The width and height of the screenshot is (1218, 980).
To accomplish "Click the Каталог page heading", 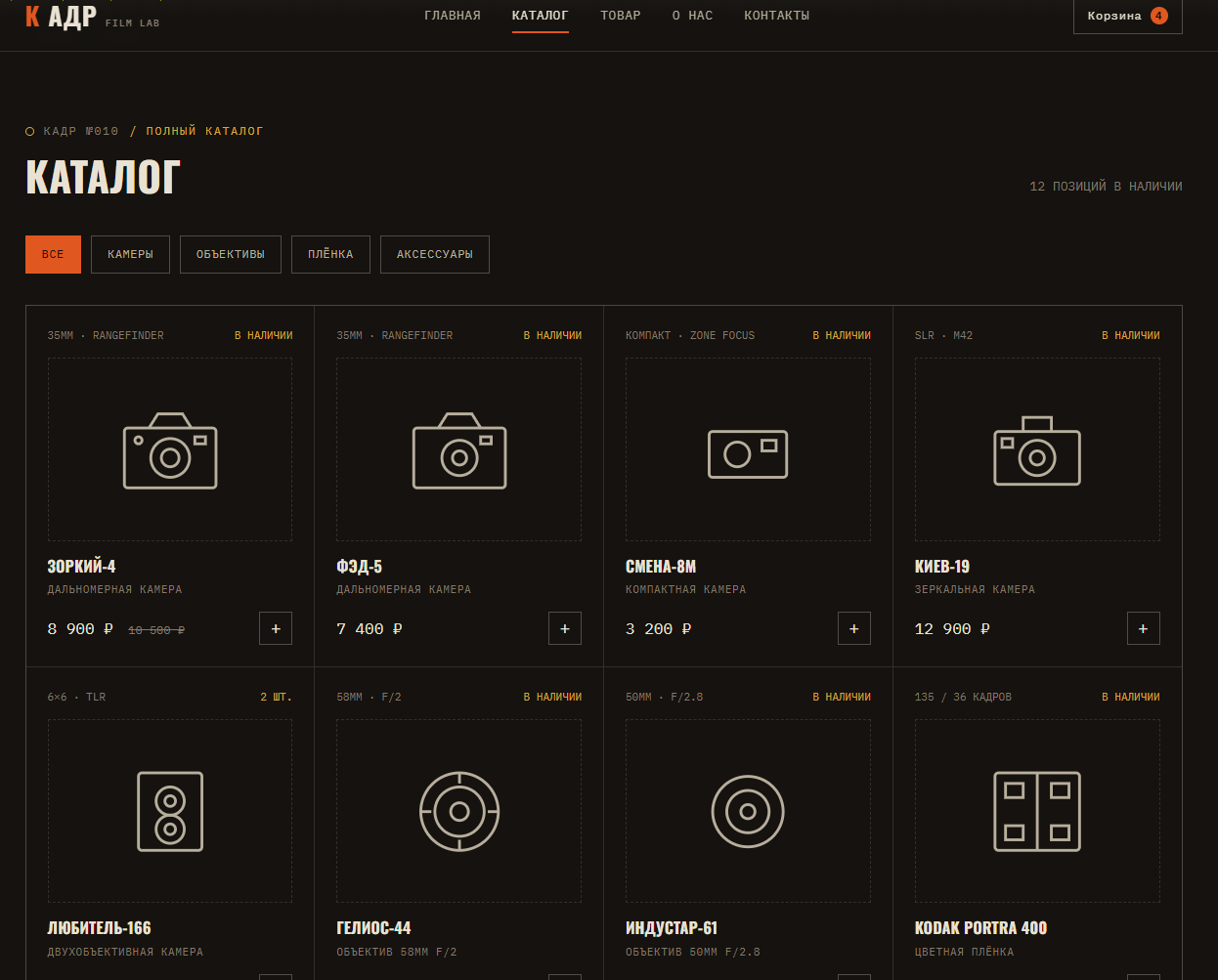I will 103,177.
